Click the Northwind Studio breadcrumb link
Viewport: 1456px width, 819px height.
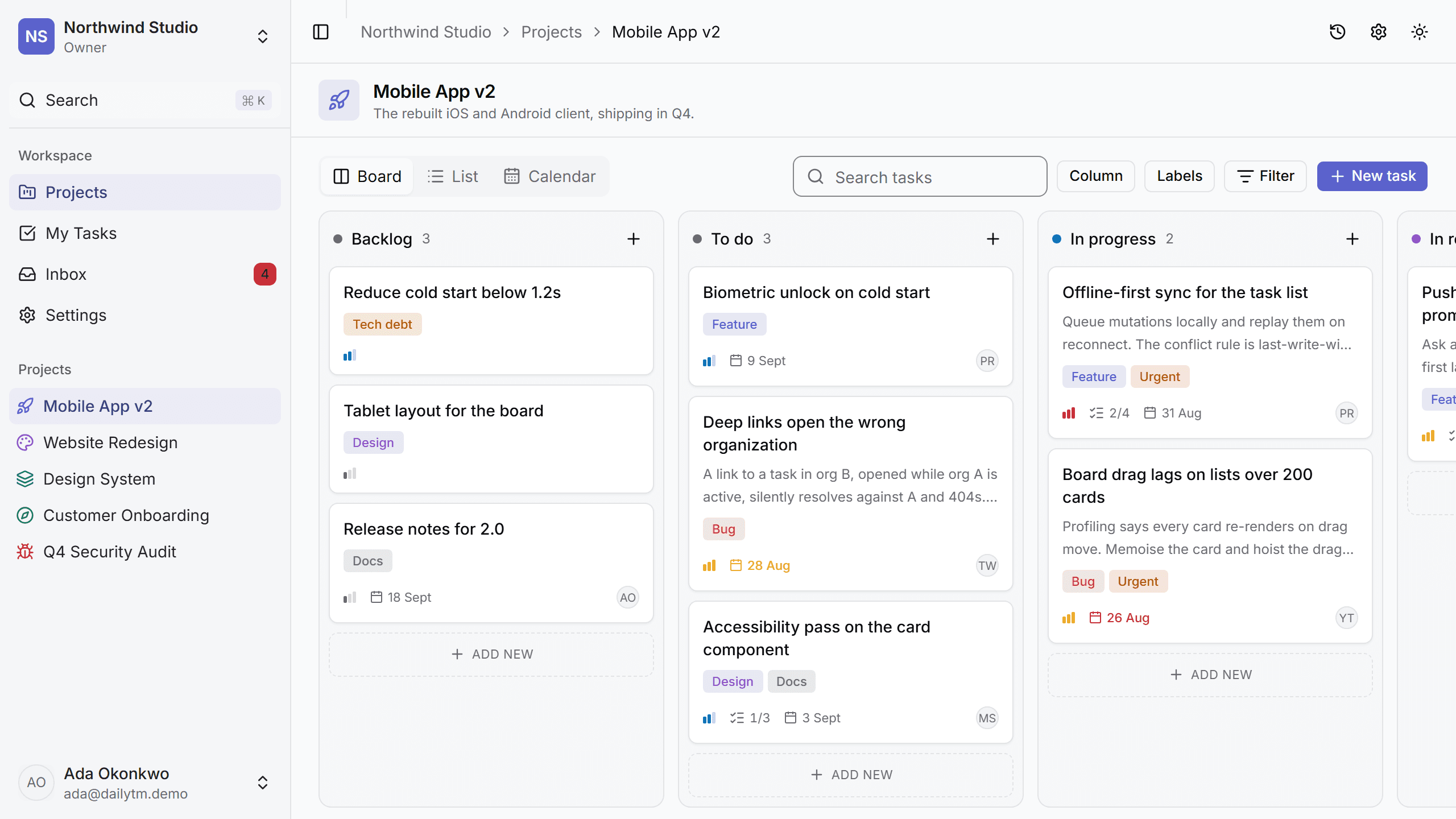426,32
